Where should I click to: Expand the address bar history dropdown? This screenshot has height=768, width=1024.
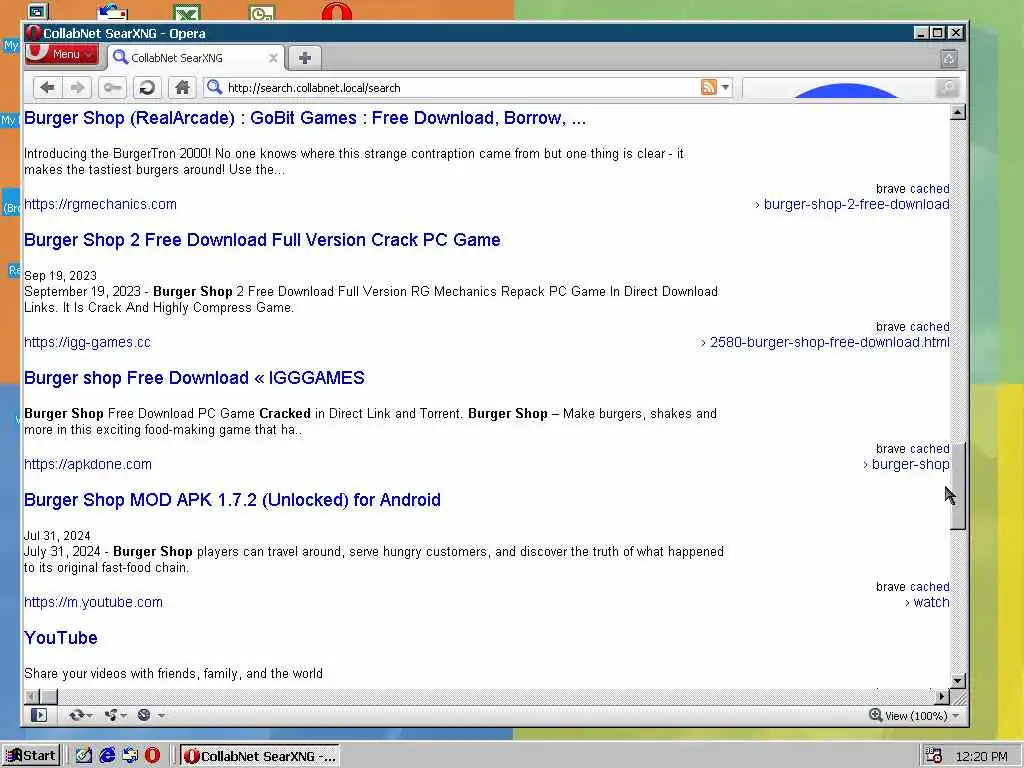click(x=725, y=87)
